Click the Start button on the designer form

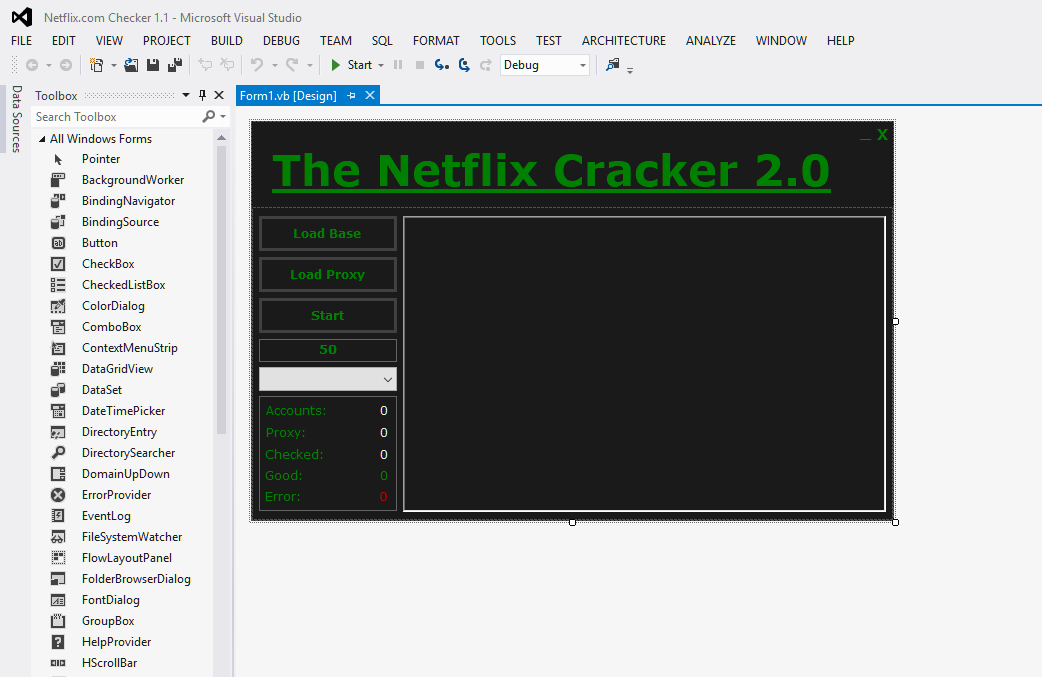coord(327,314)
